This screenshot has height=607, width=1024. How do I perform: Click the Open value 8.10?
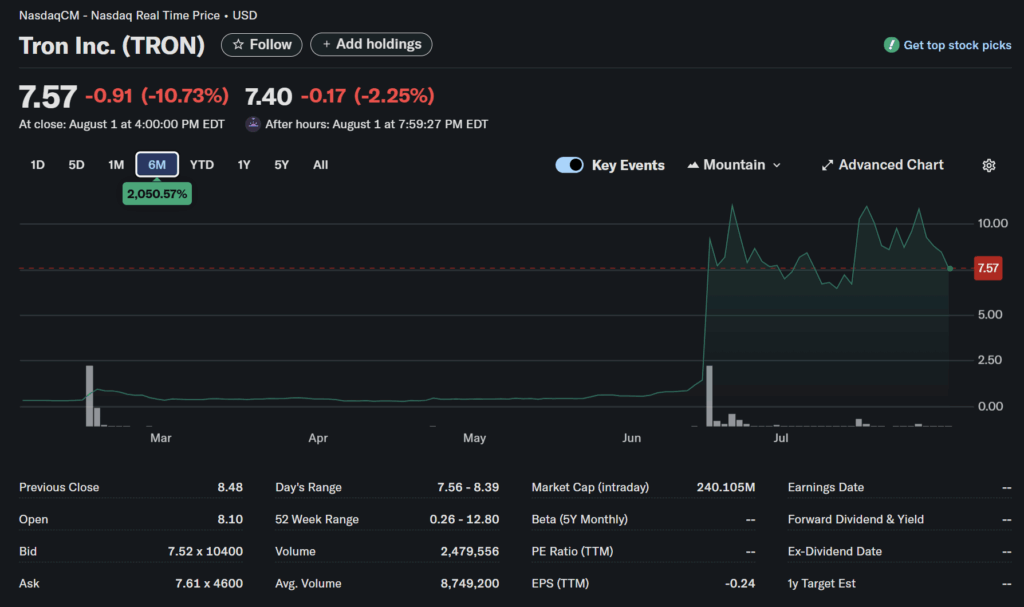pos(230,519)
